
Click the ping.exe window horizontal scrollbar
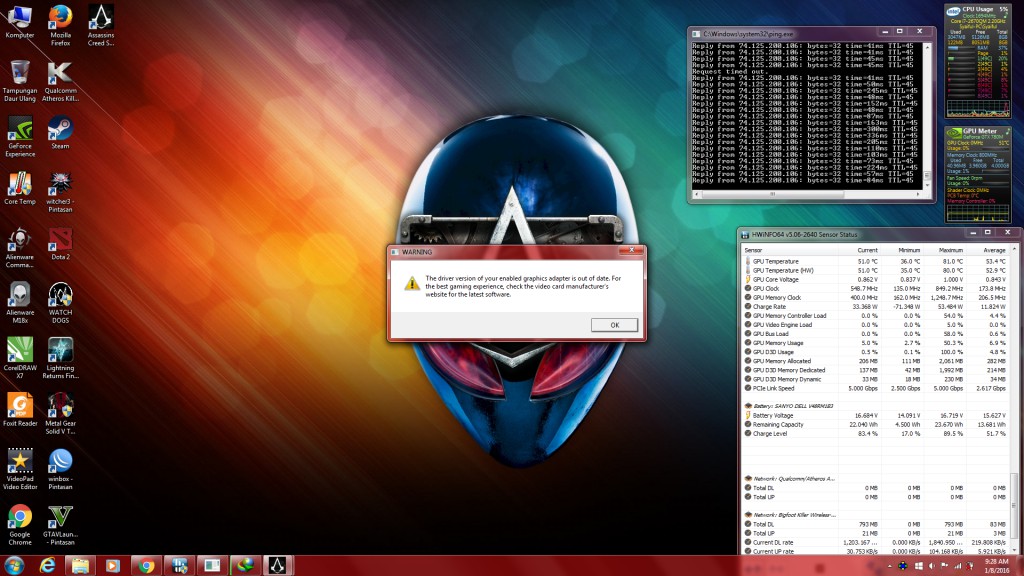(x=809, y=194)
